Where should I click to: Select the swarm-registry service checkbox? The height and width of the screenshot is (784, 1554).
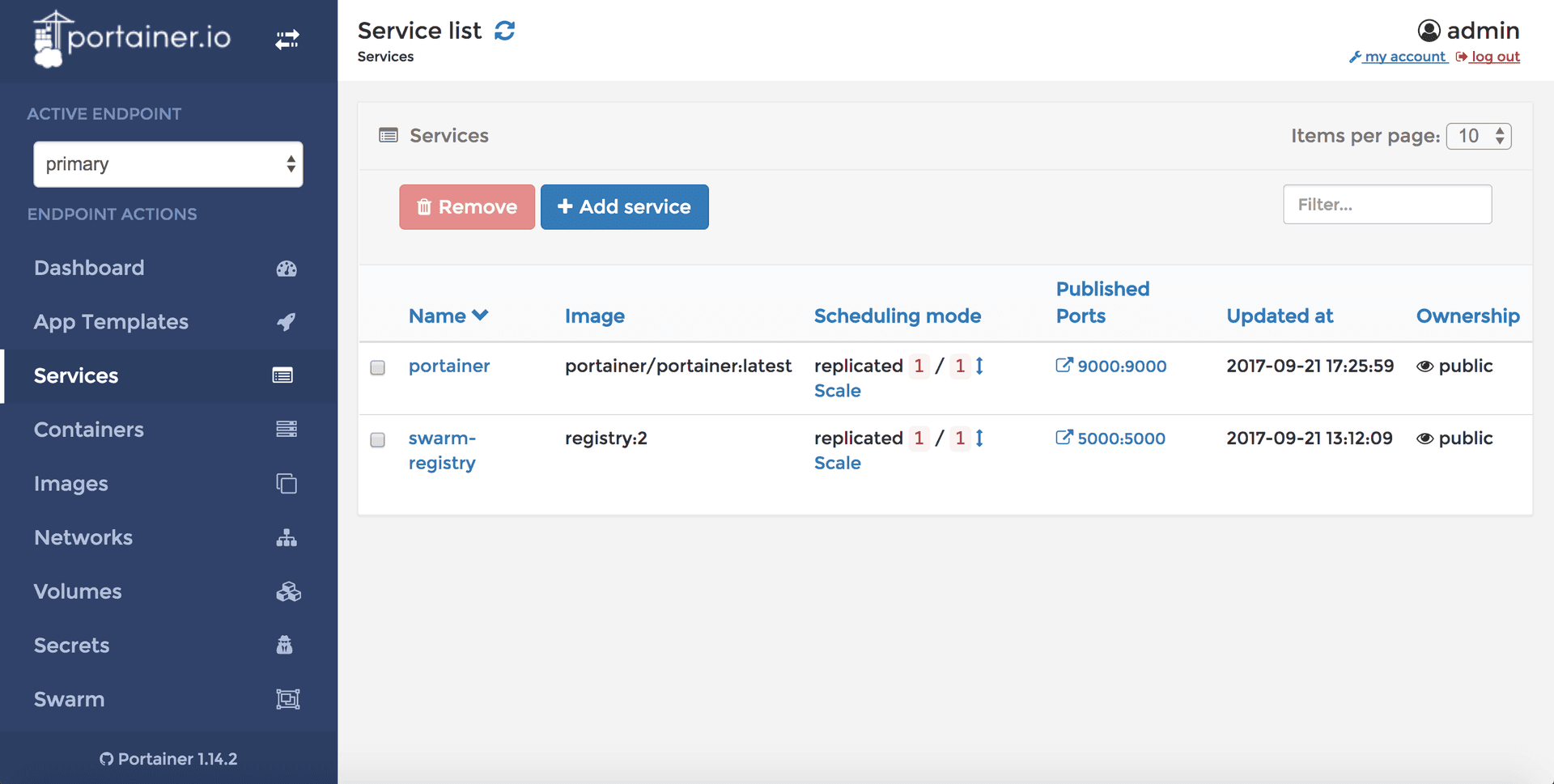point(377,440)
